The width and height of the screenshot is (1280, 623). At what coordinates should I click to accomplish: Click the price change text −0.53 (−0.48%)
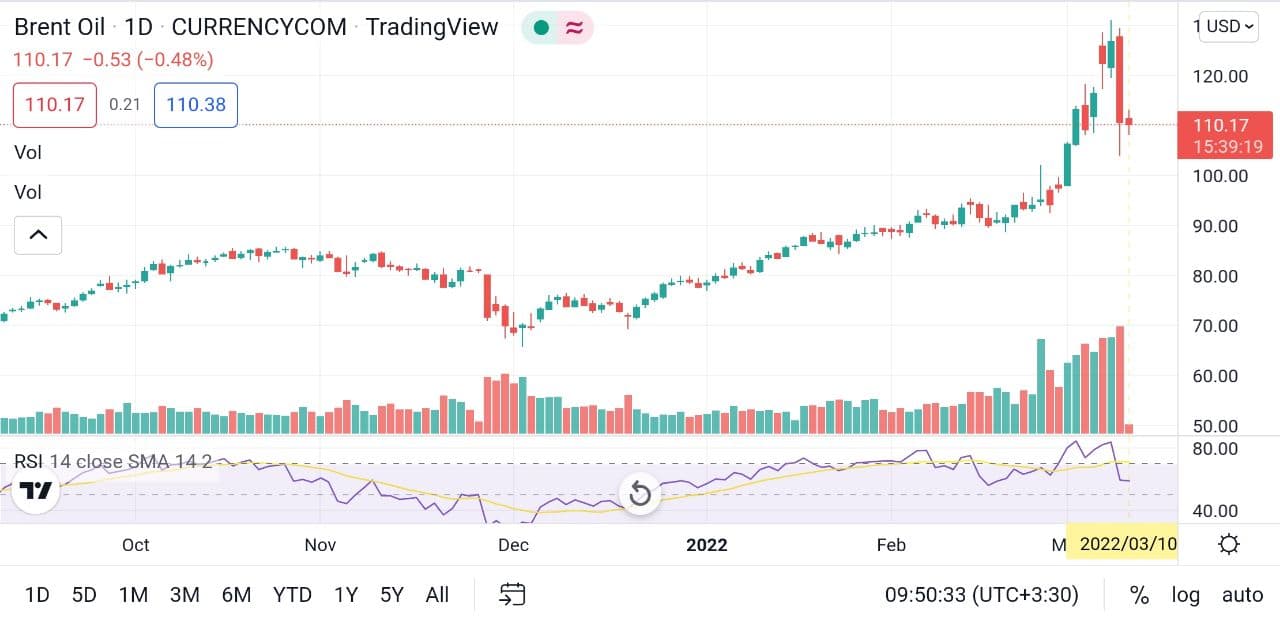(x=148, y=60)
